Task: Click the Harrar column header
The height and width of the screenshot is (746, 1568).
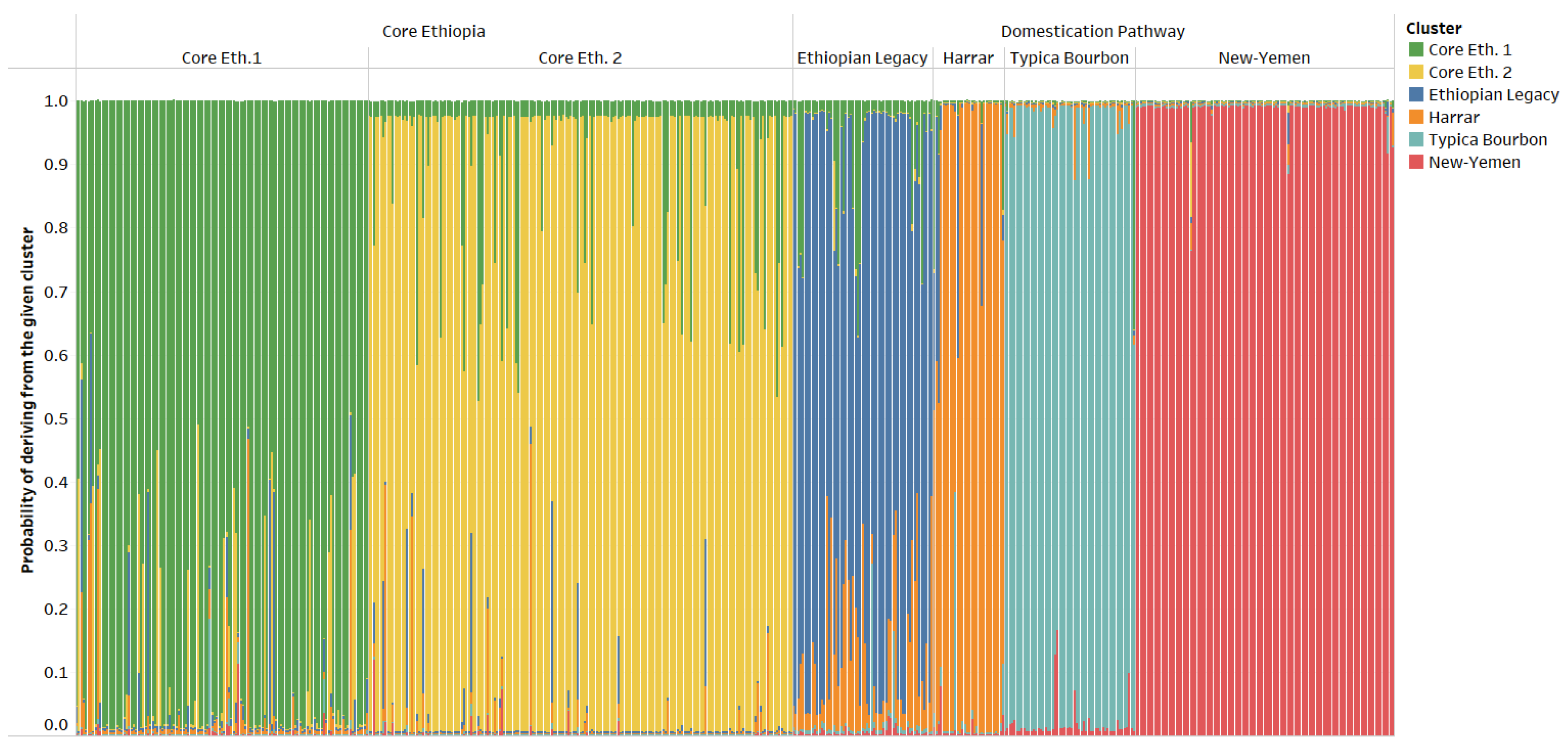Action: pyautogui.click(x=968, y=58)
